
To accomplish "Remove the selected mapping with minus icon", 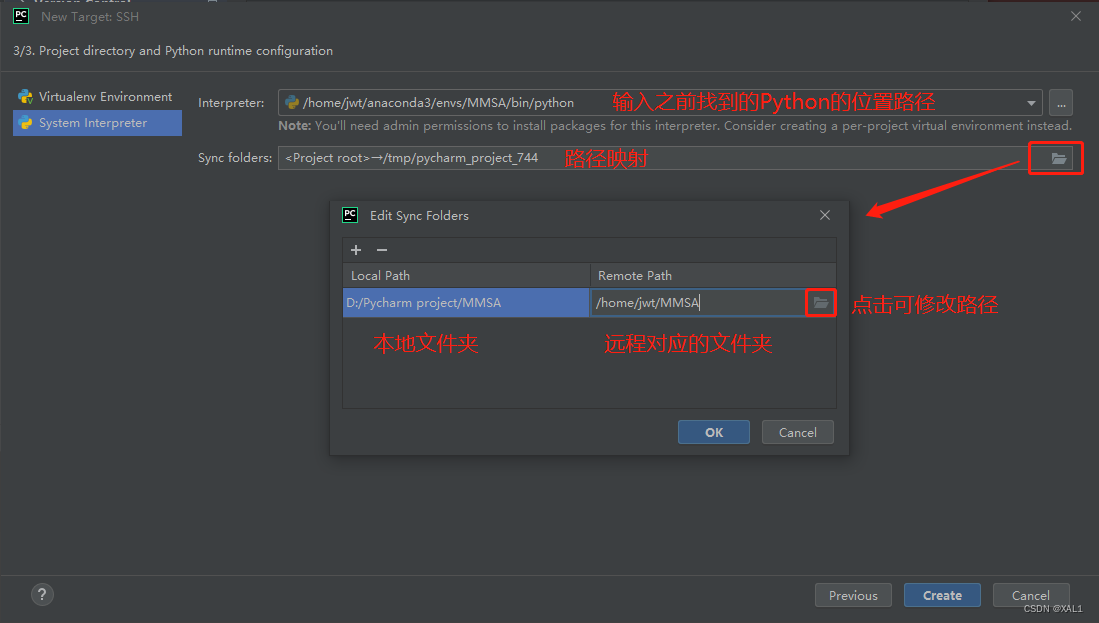I will pyautogui.click(x=382, y=250).
